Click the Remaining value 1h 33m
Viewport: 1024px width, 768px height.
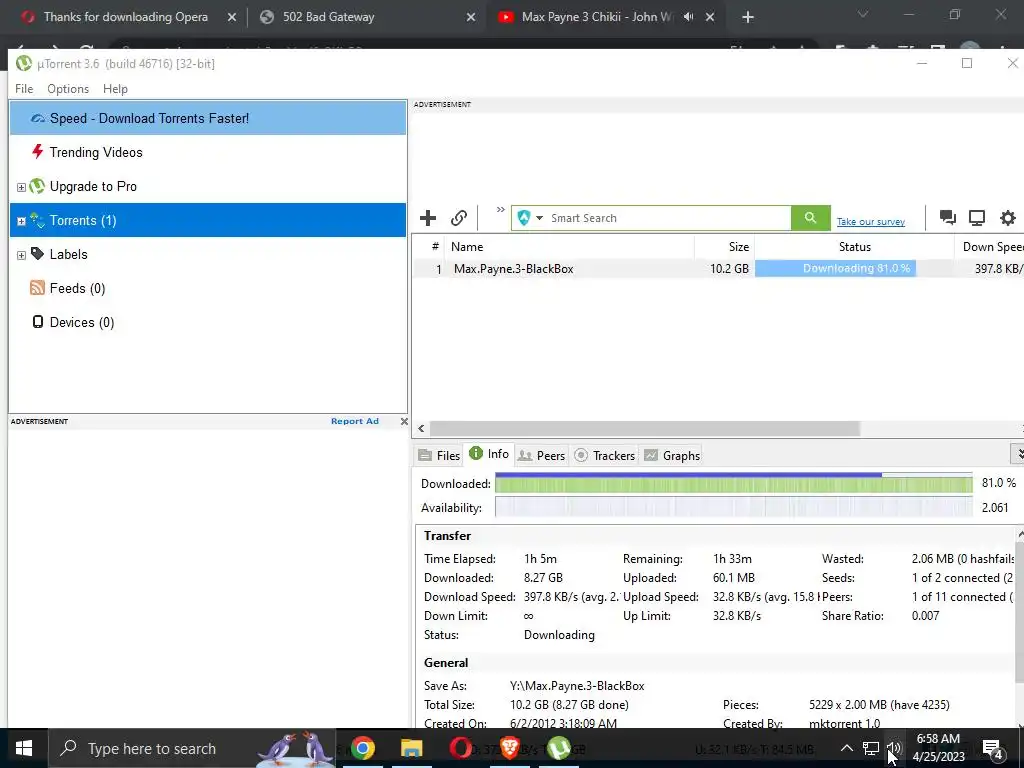pos(732,559)
